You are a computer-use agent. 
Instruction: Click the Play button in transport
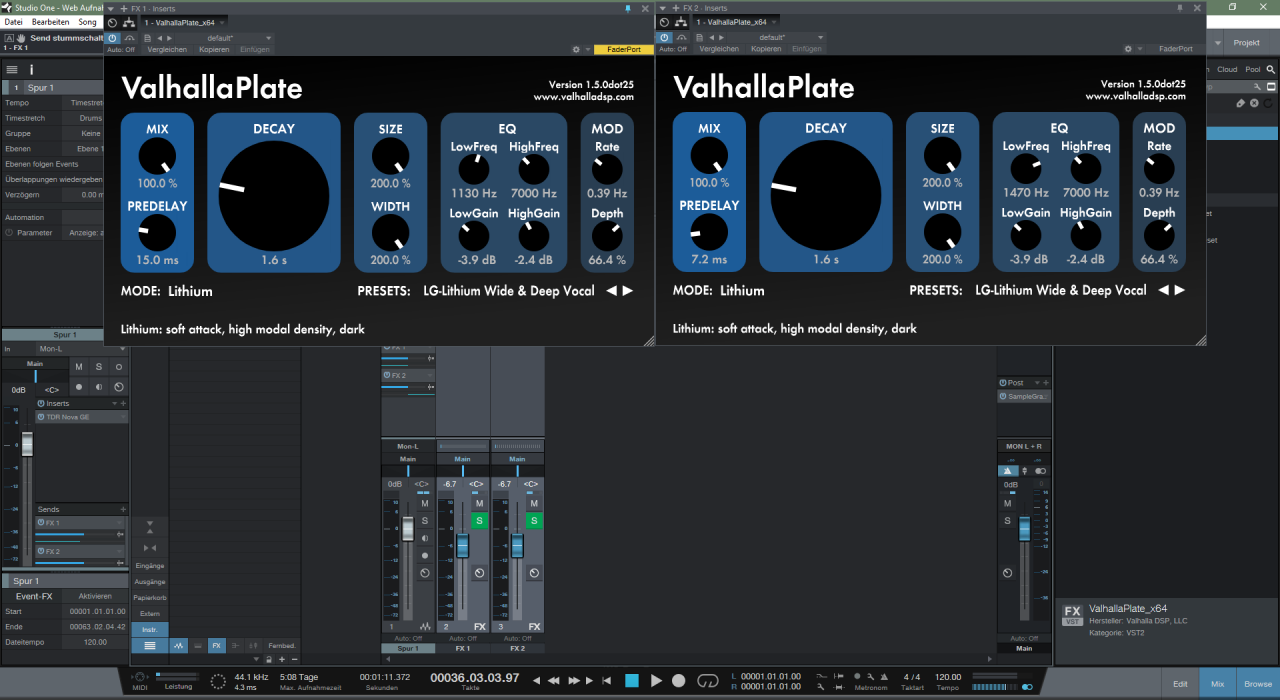(656, 680)
